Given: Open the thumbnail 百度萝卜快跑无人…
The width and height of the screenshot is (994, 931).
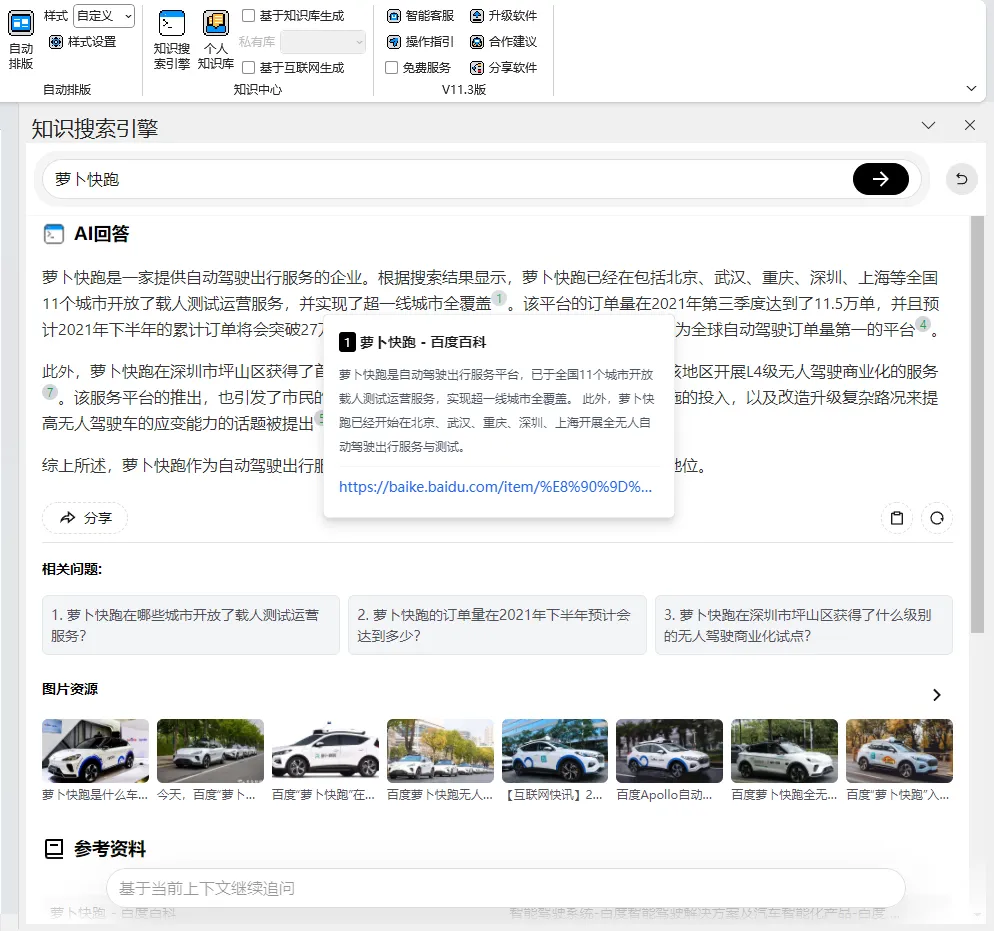Looking at the screenshot, I should (440, 751).
